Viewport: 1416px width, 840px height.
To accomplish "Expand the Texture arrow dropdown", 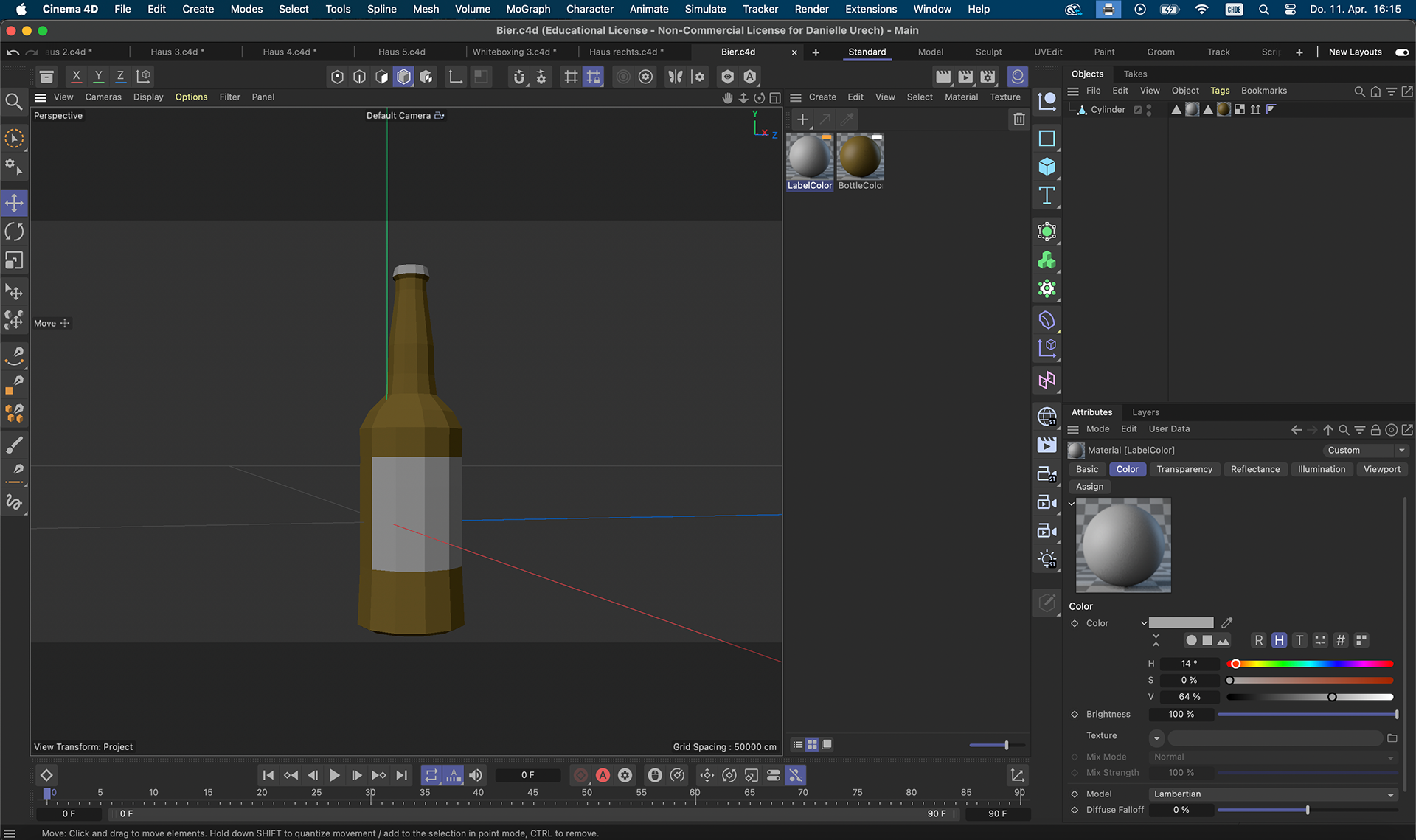I will [1156, 737].
